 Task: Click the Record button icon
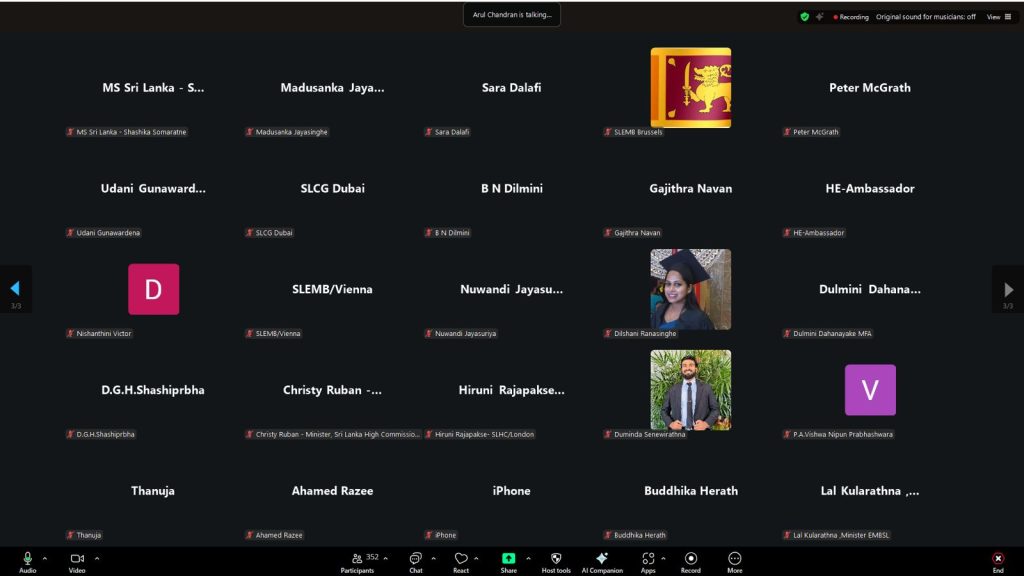tap(691, 559)
